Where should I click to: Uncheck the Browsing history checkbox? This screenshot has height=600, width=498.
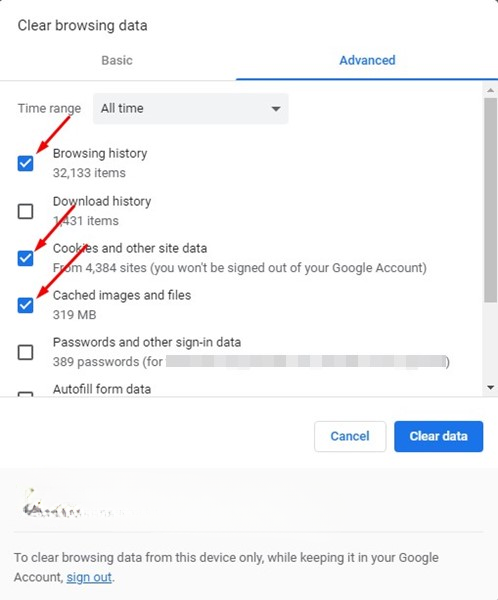pyautogui.click(x=25, y=163)
